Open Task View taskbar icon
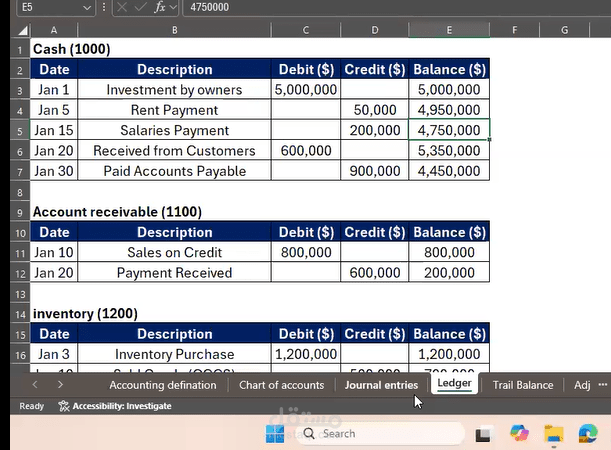Image resolution: width=611 pixels, height=450 pixels. (483, 434)
